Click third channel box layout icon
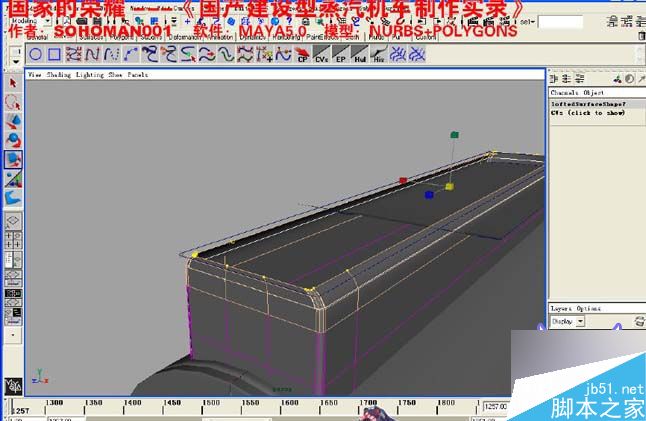This screenshot has height=421, width=646. pos(580,78)
